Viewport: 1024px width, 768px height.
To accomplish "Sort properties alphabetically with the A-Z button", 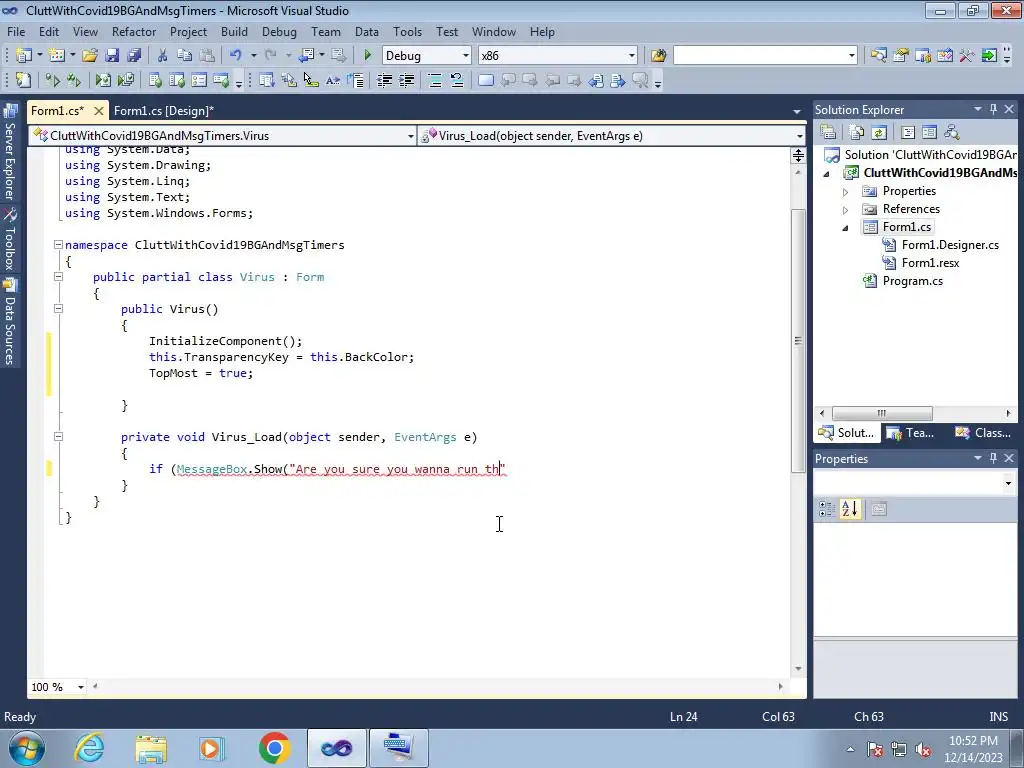I will tap(849, 509).
